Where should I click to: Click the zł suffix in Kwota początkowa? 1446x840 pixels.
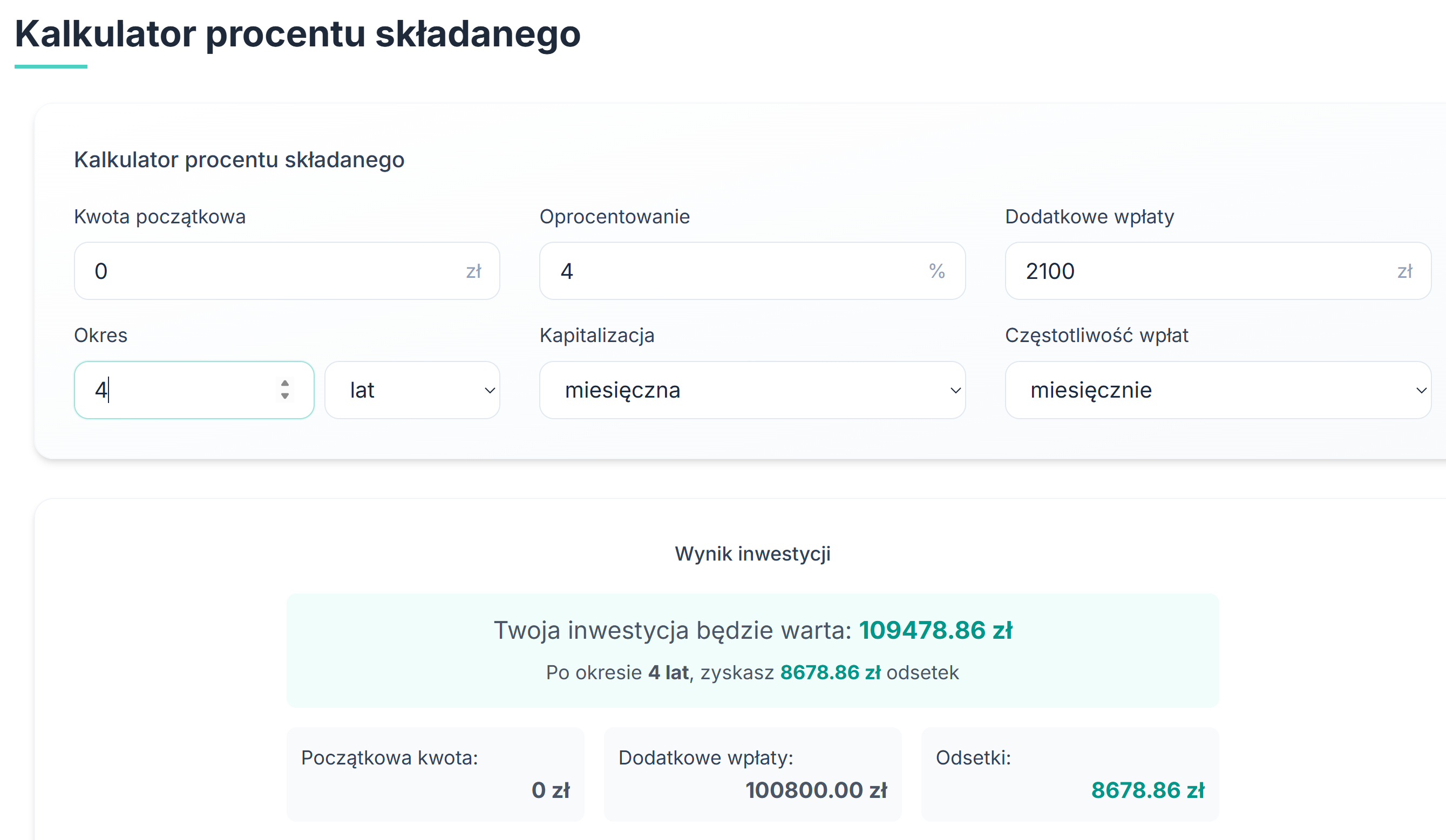tap(473, 271)
